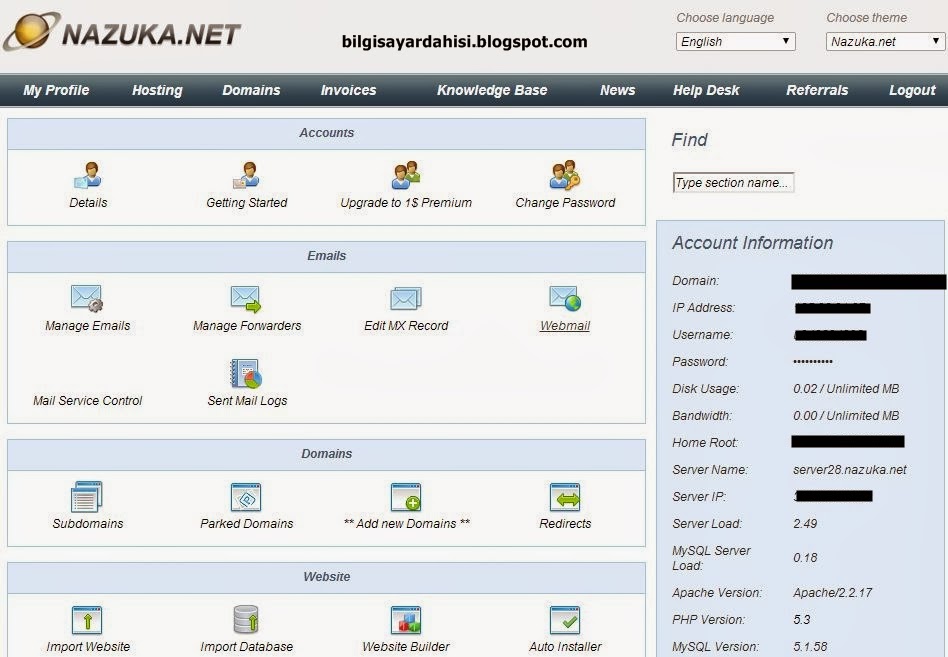Open the Getting Started icon
948x657 pixels.
coord(247,175)
